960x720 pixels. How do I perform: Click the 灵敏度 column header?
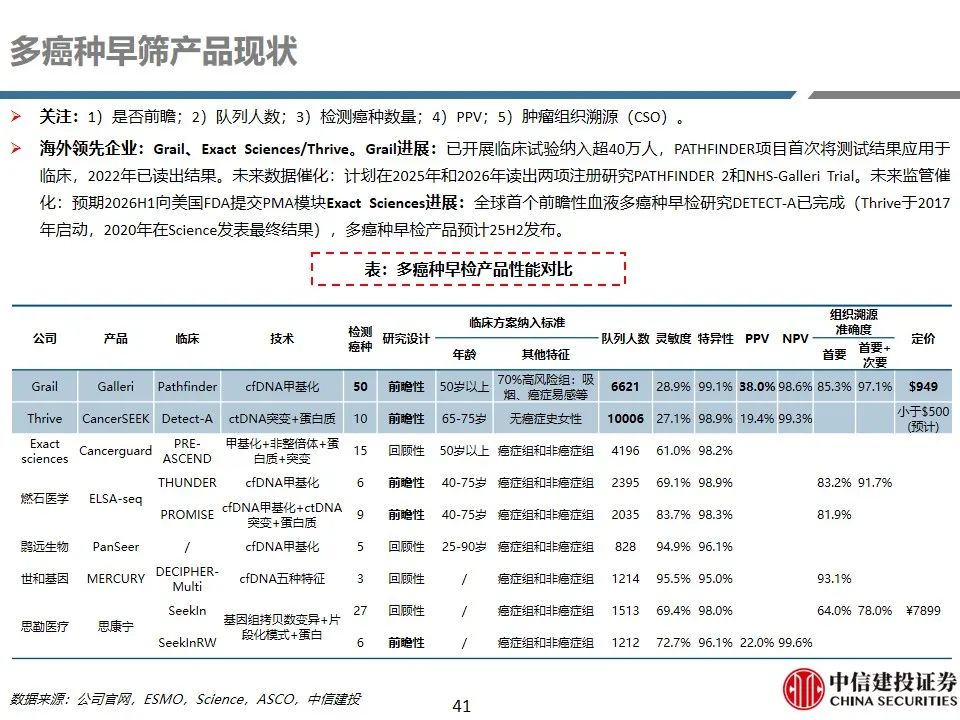pos(673,339)
